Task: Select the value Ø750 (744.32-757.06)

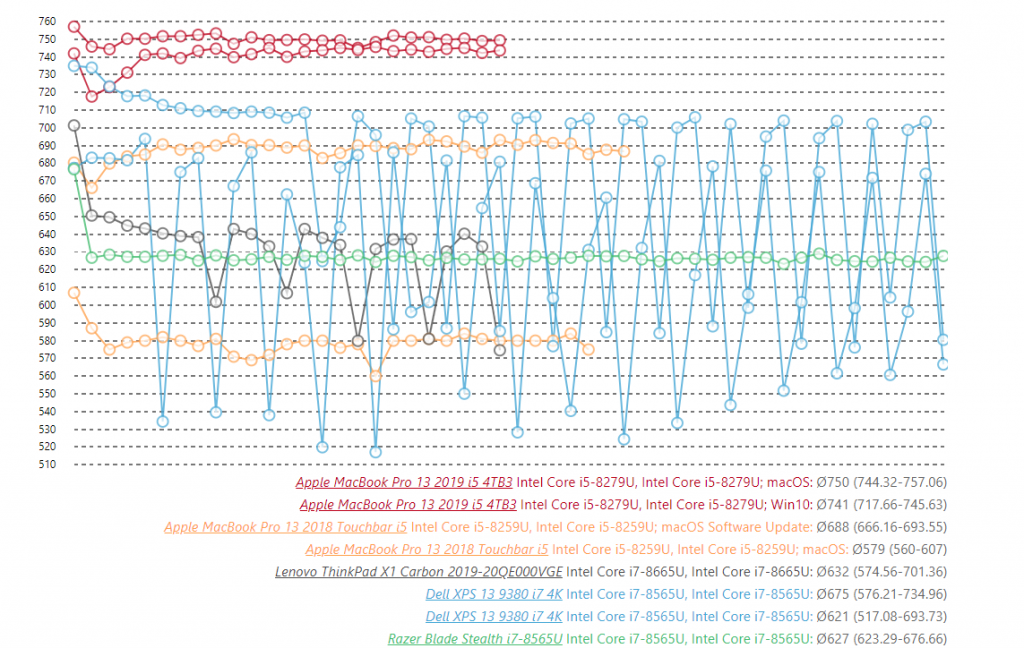Action: pos(882,483)
